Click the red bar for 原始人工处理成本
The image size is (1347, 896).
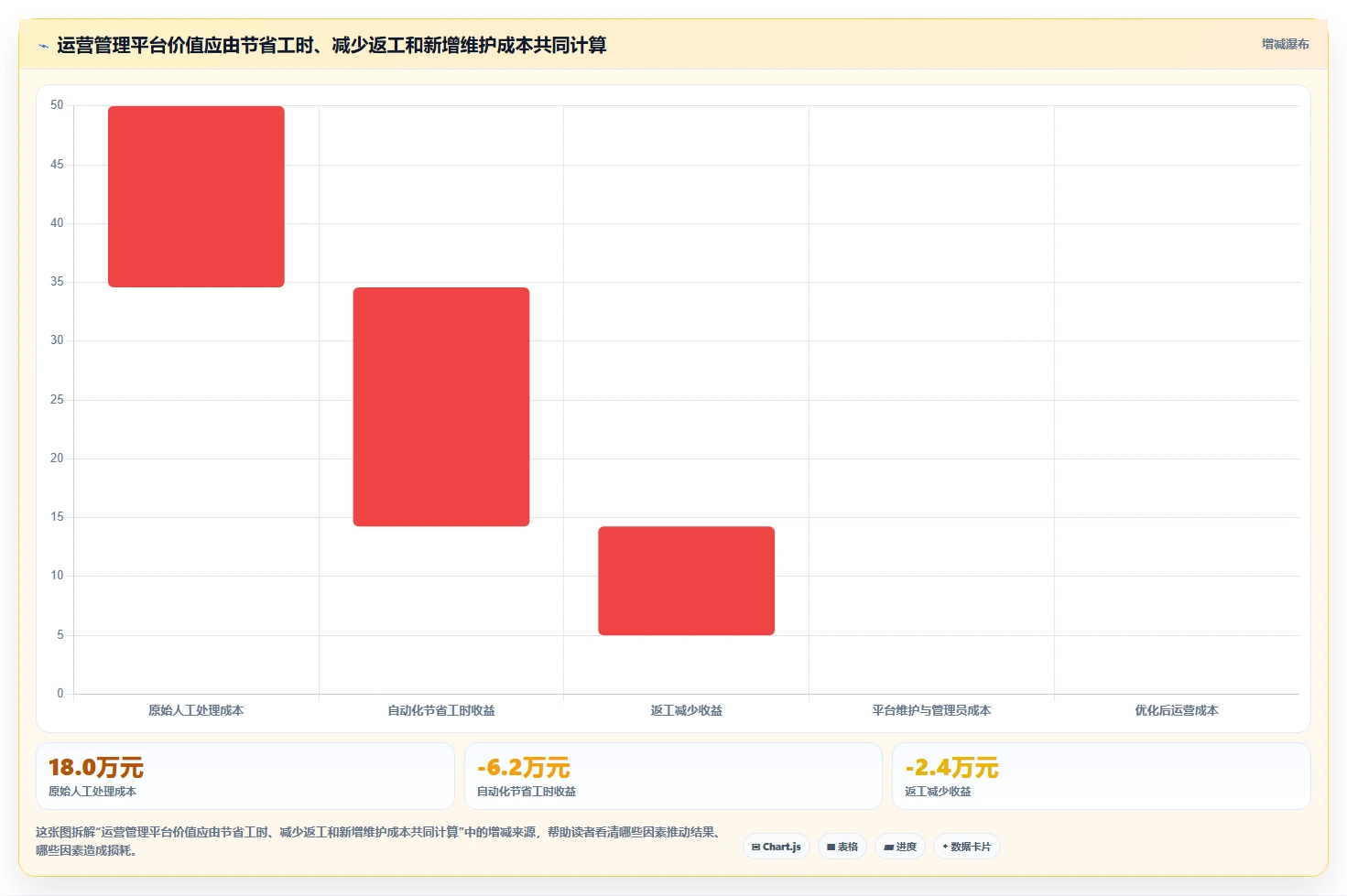pos(196,197)
